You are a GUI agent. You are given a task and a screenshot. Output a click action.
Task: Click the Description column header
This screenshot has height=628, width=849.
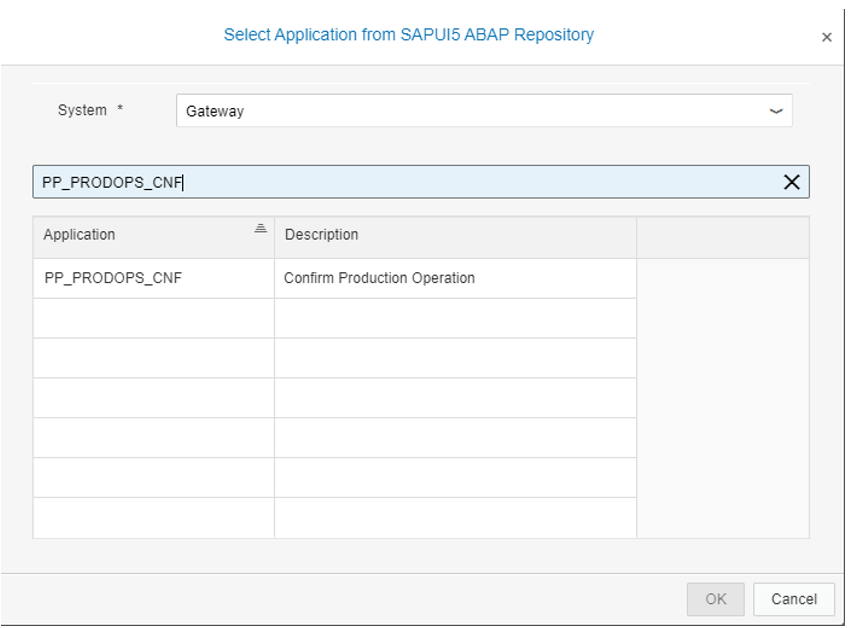(x=455, y=237)
